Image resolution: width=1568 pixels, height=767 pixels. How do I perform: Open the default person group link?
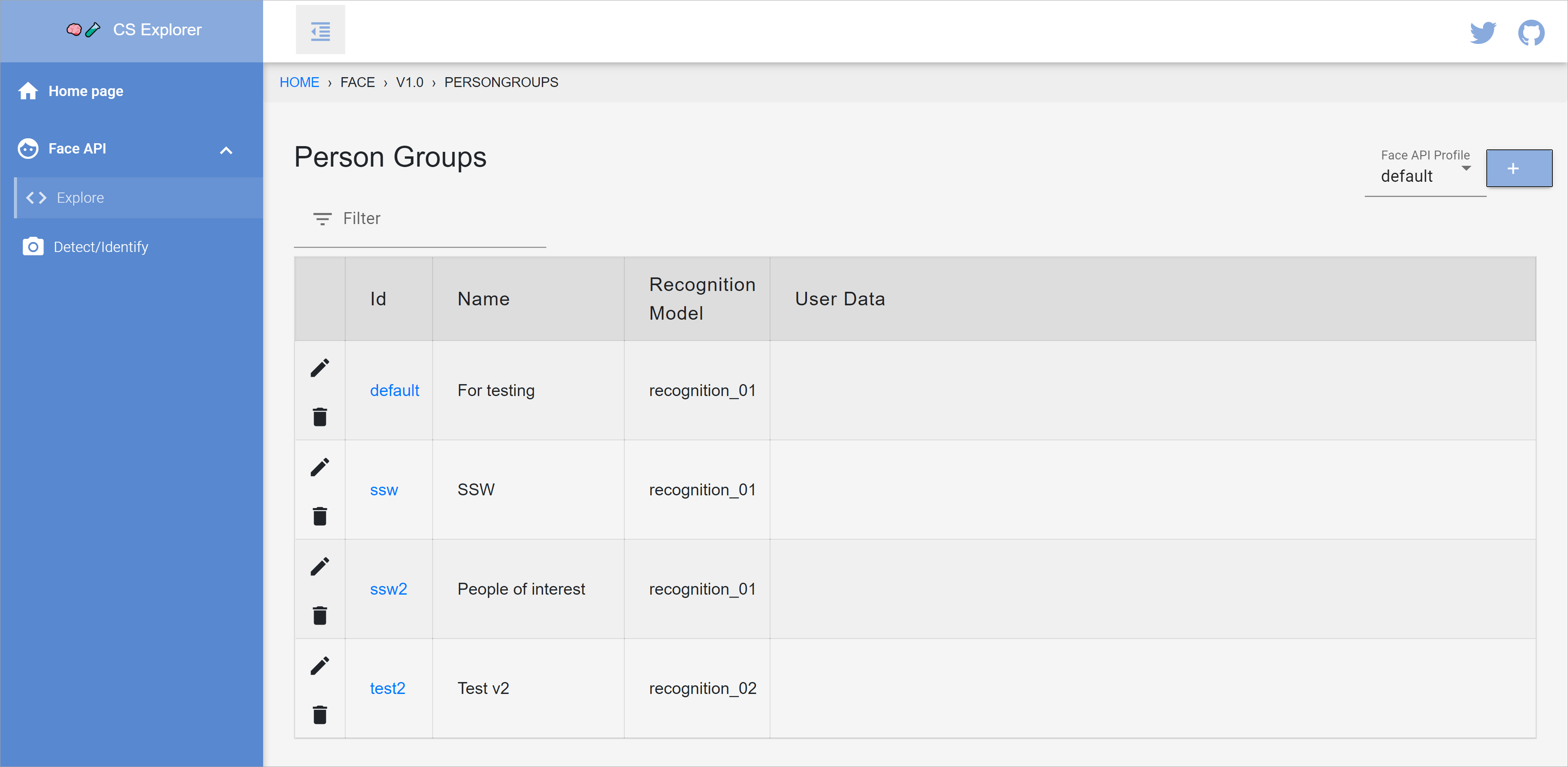394,390
